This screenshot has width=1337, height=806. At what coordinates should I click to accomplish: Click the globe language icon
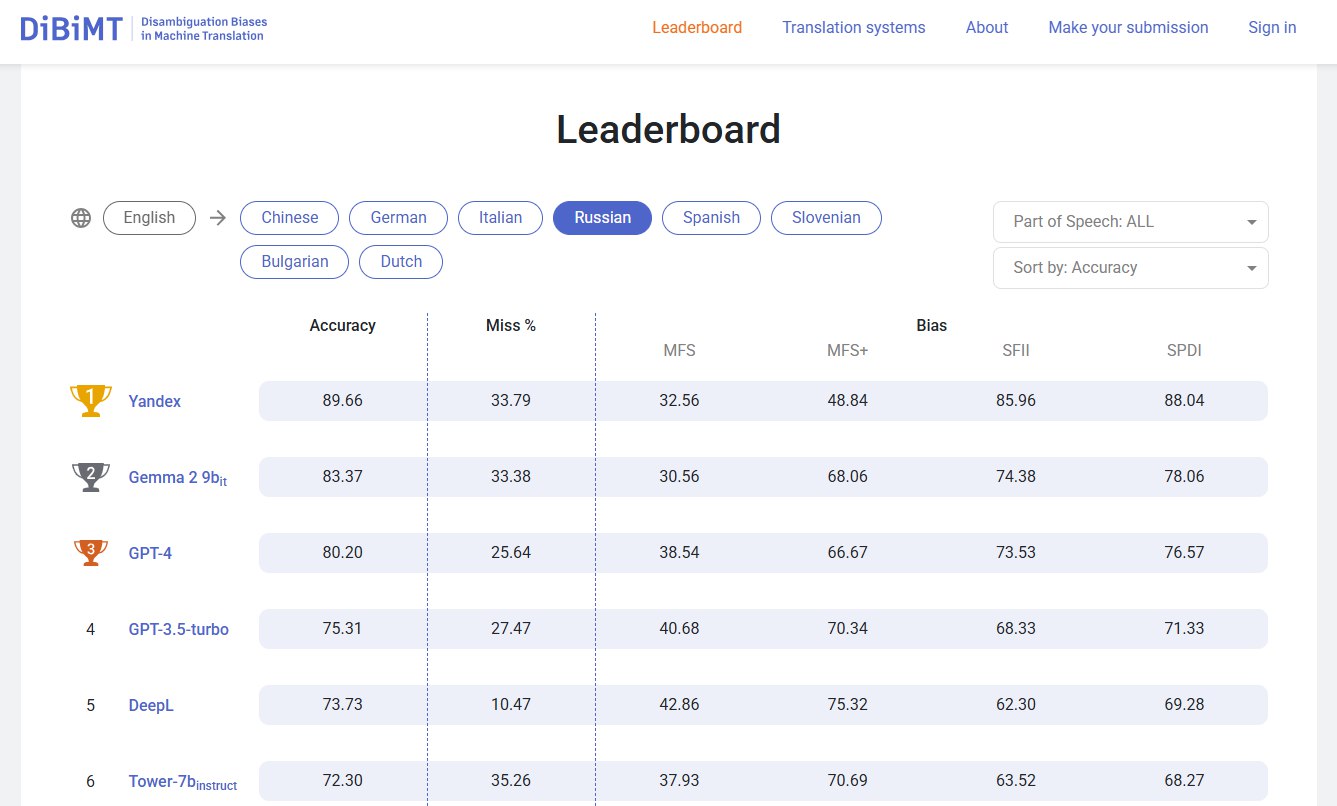81,218
